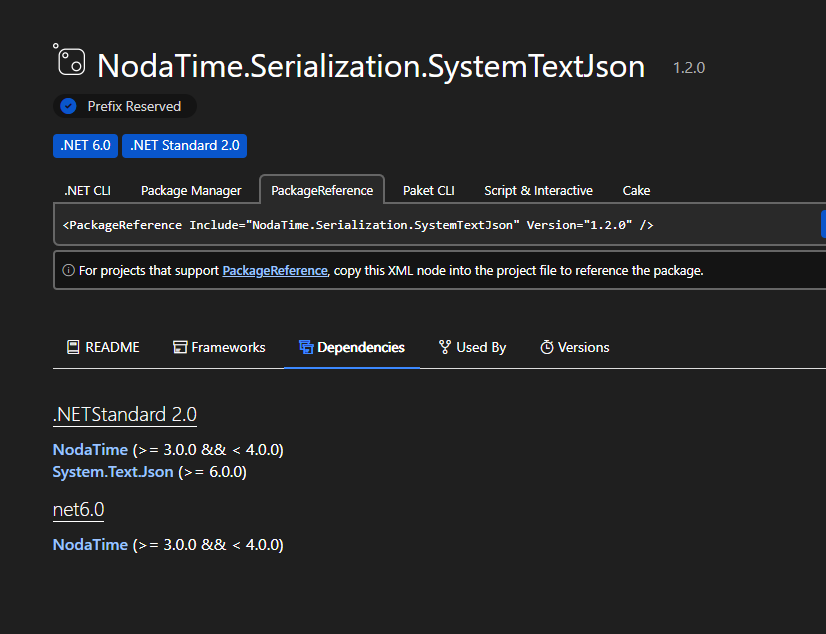826x634 pixels.
Task: Open the Paket CLI tab
Action: click(x=429, y=190)
